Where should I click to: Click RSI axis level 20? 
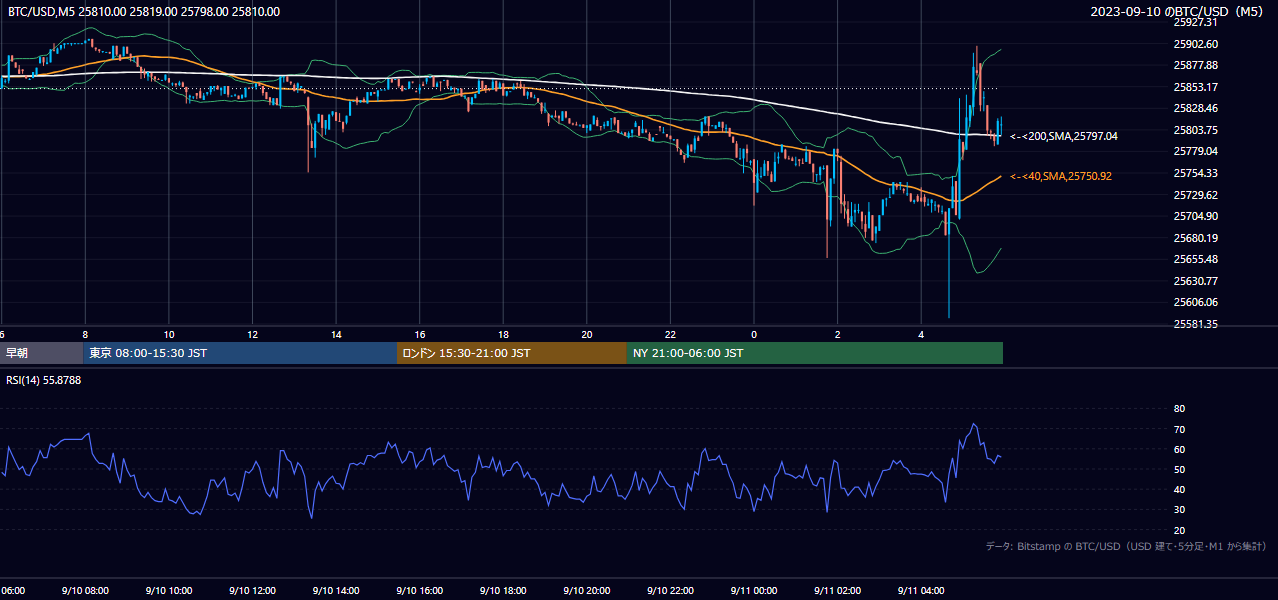pyautogui.click(x=1180, y=530)
